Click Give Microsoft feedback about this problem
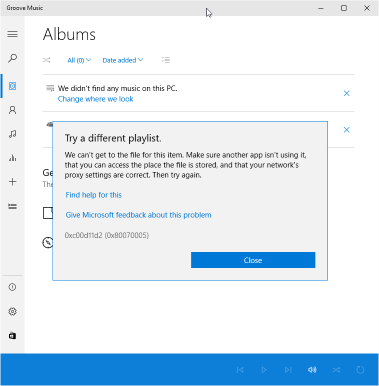The image size is (379, 386). point(138,215)
